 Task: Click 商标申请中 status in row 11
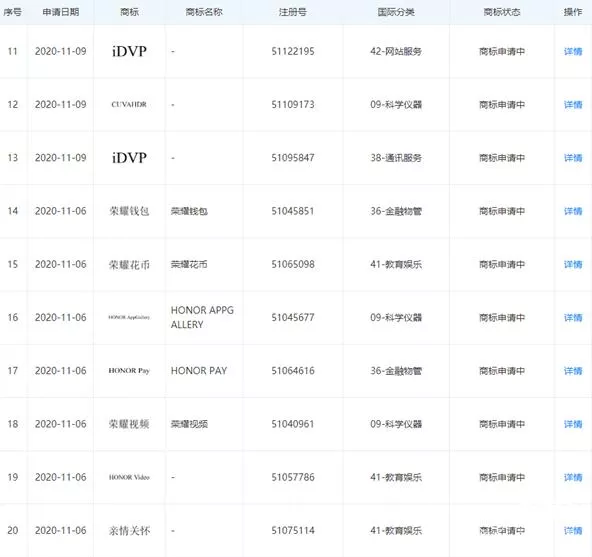[502, 51]
